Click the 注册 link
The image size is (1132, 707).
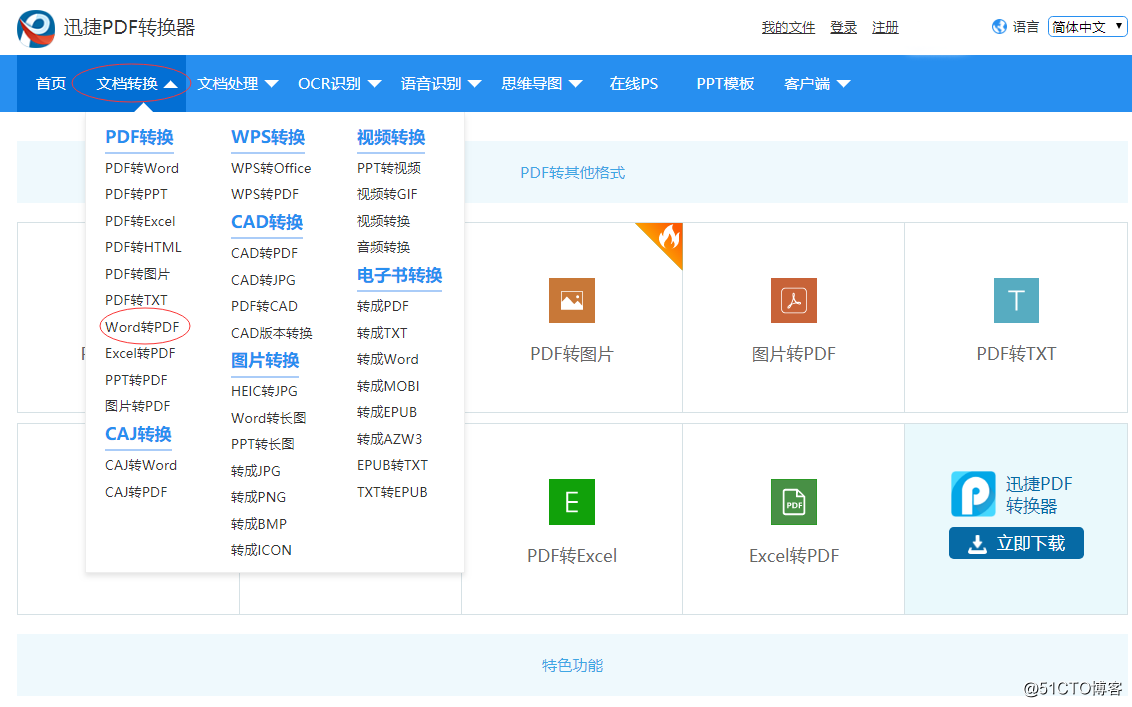[x=885, y=27]
